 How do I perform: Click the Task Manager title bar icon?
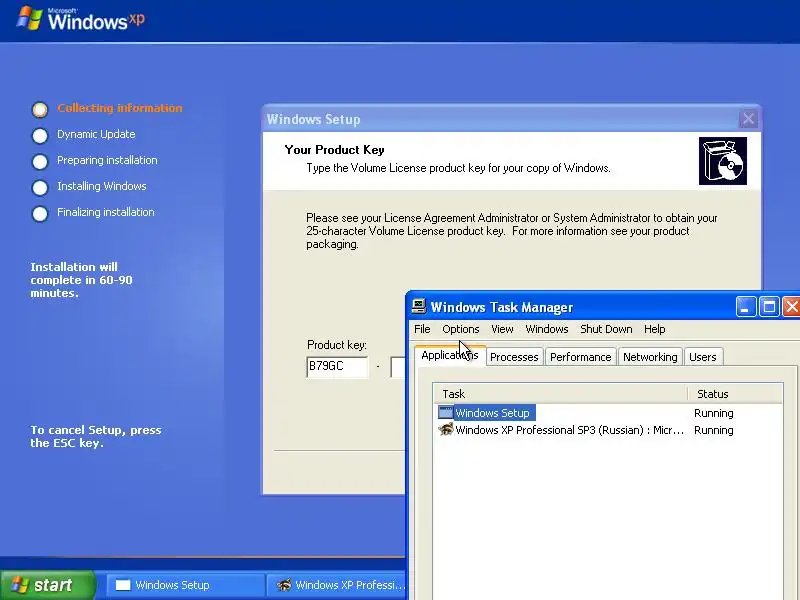click(419, 306)
